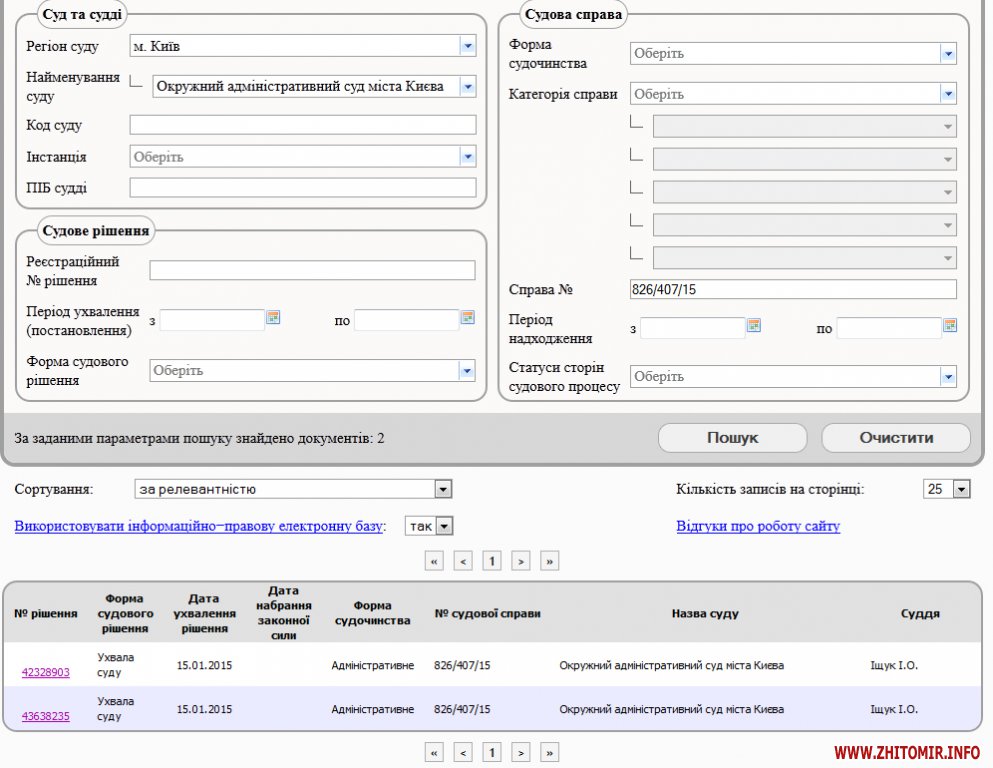Change records per page count dropdown
This screenshot has height=768, width=993.
point(961,489)
